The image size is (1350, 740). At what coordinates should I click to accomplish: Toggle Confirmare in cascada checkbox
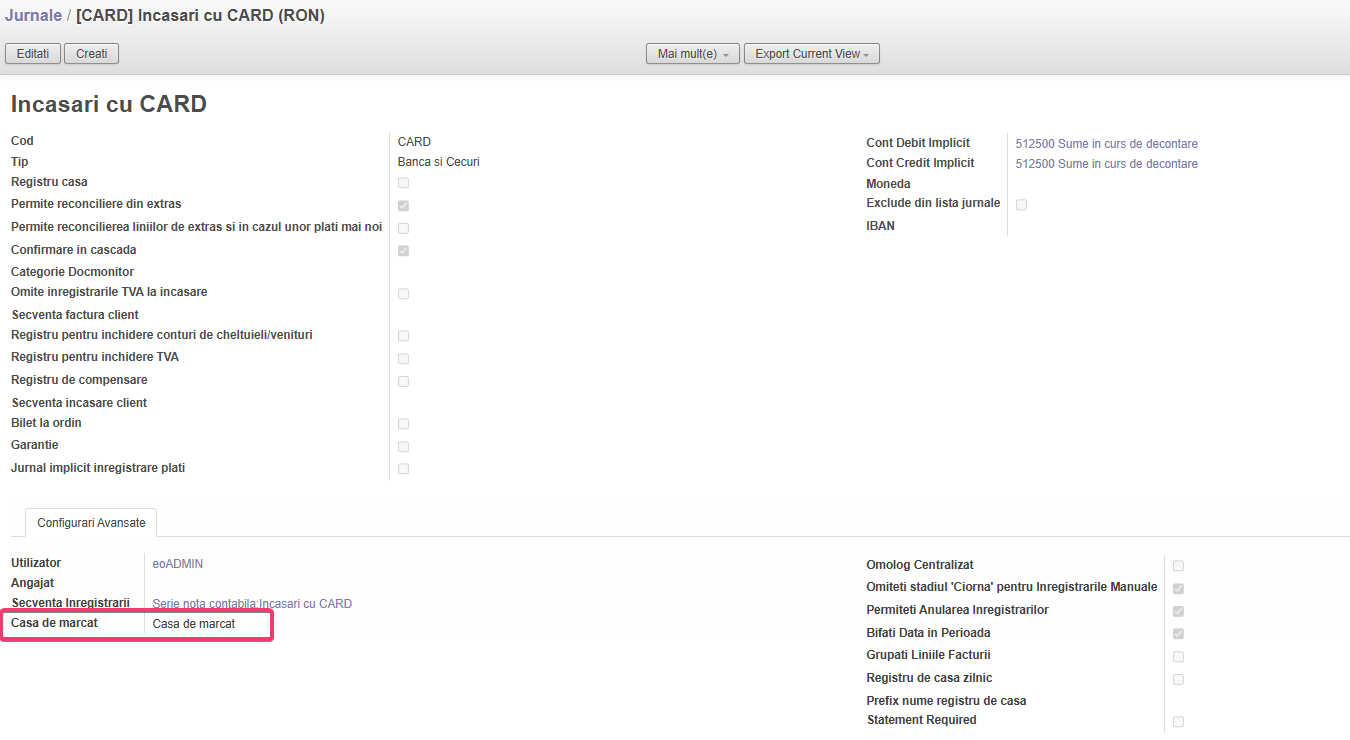[403, 251]
